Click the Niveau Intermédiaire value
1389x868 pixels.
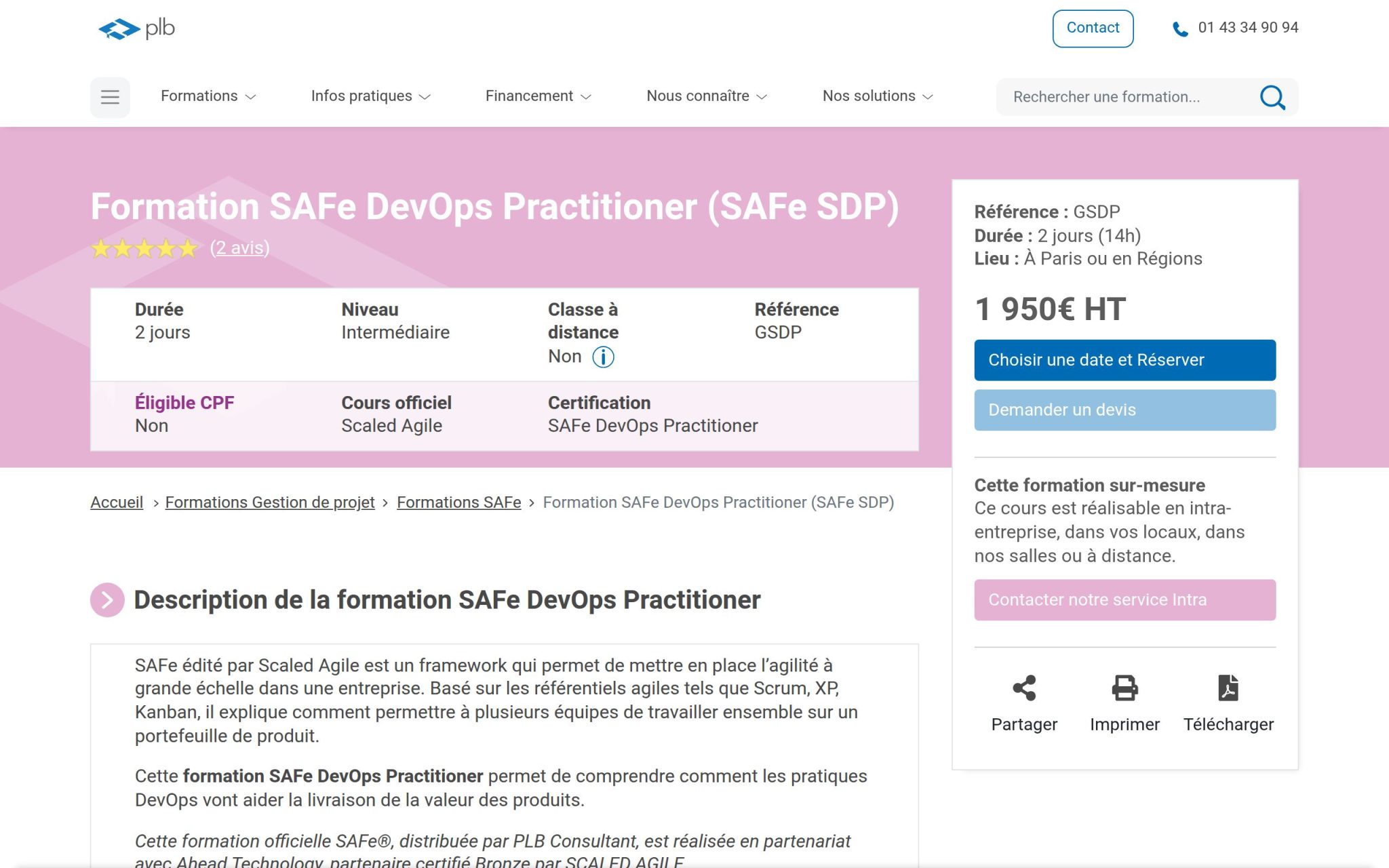tap(395, 332)
